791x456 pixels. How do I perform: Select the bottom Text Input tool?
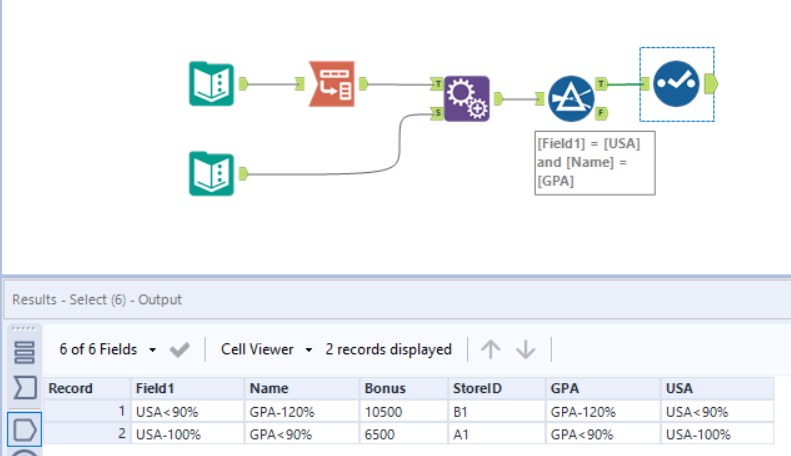(211, 173)
